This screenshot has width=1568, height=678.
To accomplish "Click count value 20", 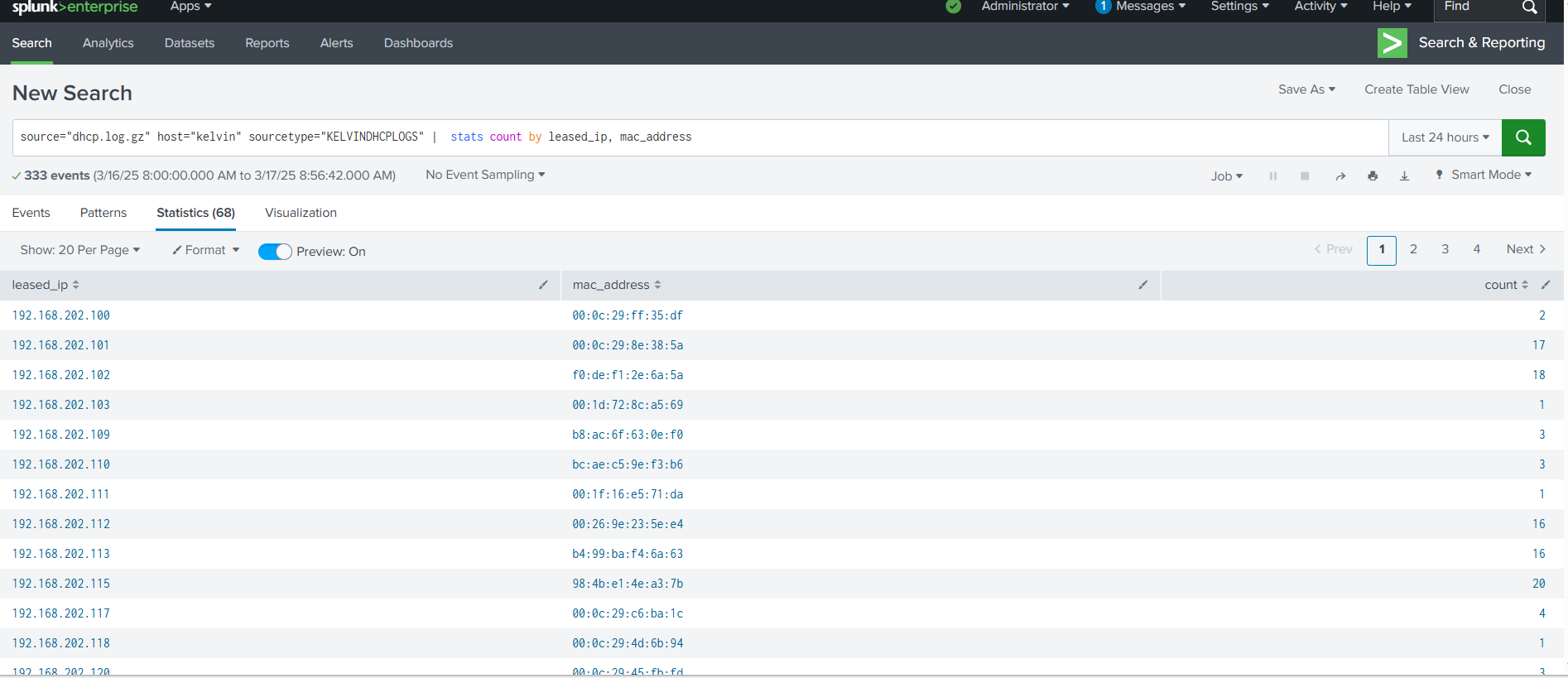I will tap(1538, 584).
